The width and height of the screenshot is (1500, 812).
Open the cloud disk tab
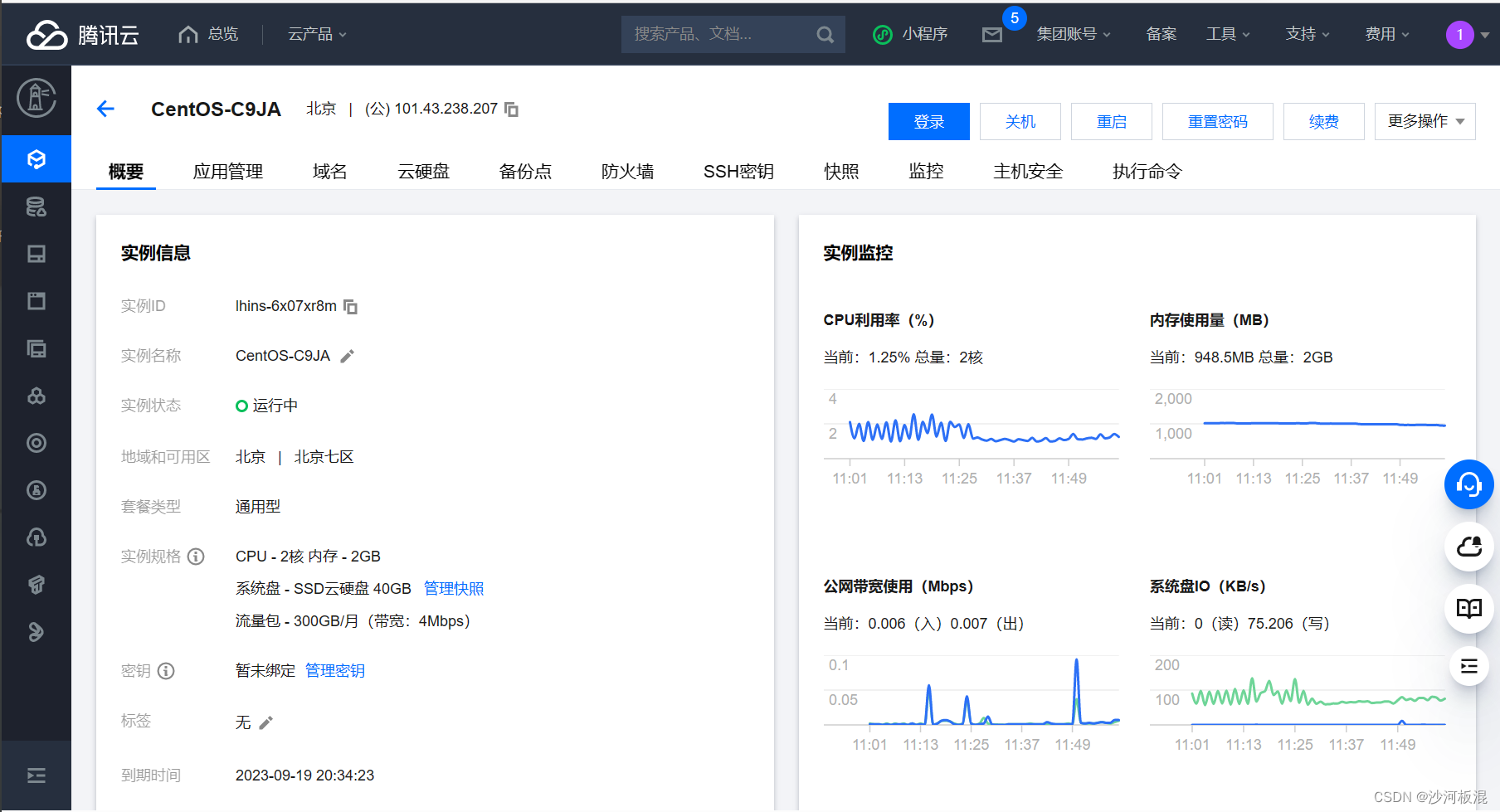[424, 172]
